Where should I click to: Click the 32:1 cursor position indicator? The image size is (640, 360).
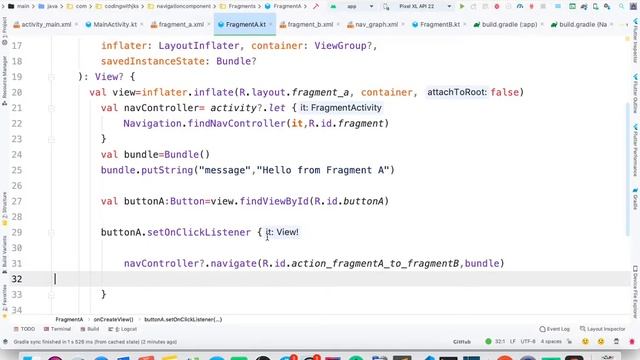500,341
